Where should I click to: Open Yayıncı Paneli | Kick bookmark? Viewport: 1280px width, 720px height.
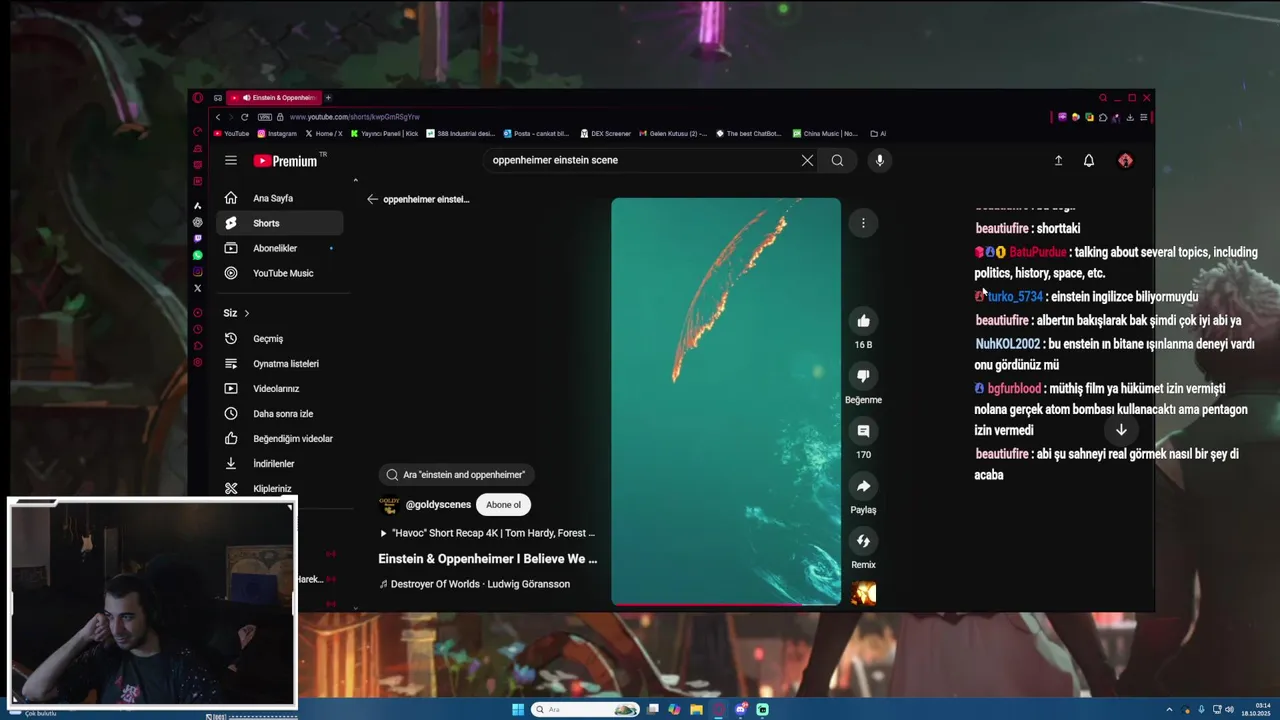pyautogui.click(x=384, y=133)
